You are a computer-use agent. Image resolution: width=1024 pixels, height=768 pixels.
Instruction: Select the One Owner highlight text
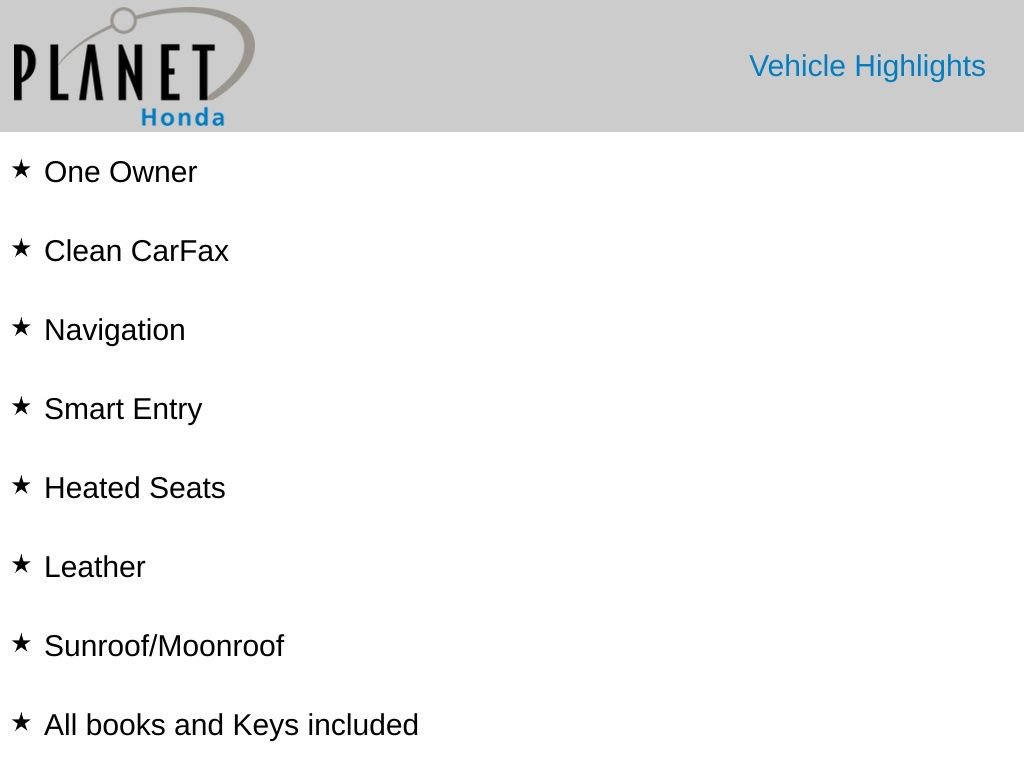[120, 172]
